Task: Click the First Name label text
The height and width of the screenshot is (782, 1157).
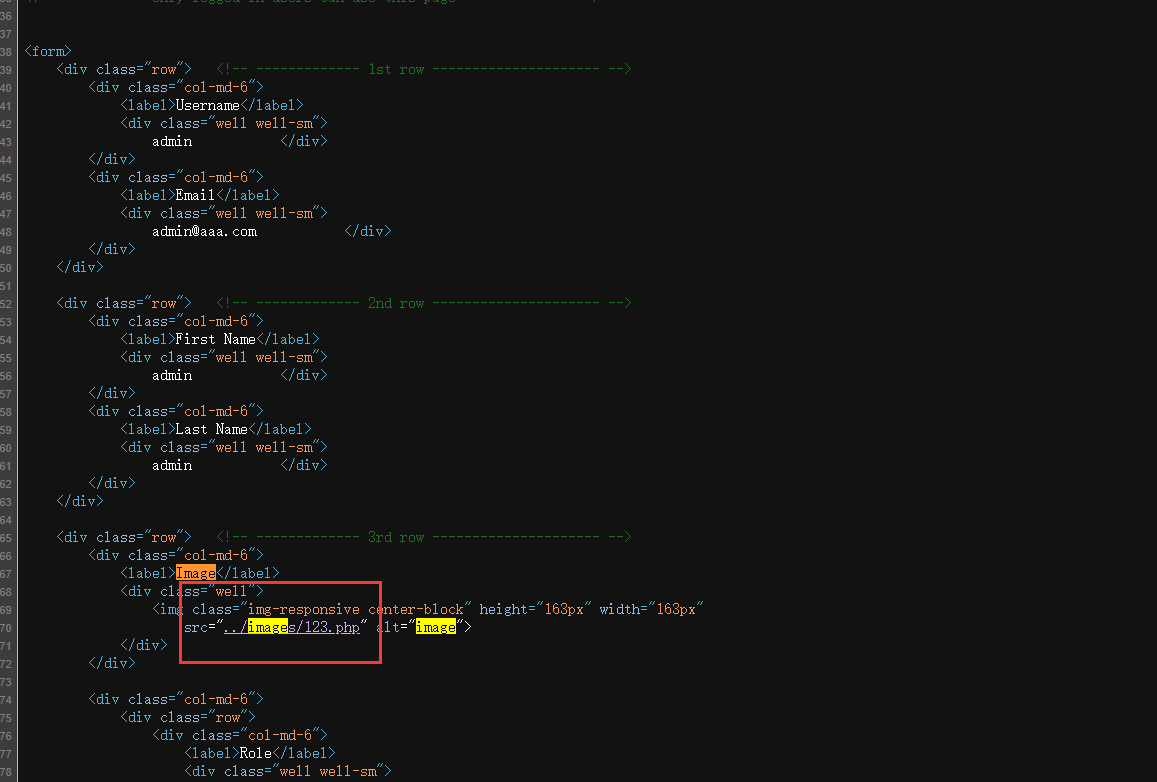Action: pyautogui.click(x=215, y=339)
